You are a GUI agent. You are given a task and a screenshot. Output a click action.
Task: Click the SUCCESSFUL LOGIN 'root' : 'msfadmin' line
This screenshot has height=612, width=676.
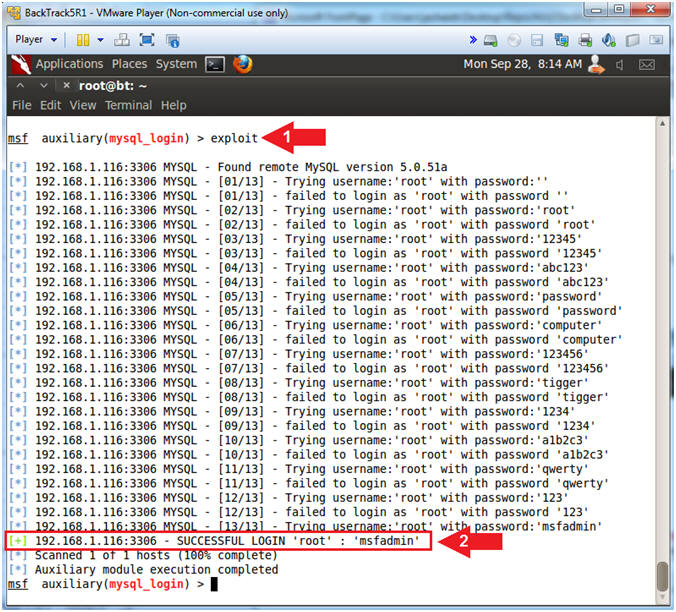(217, 541)
